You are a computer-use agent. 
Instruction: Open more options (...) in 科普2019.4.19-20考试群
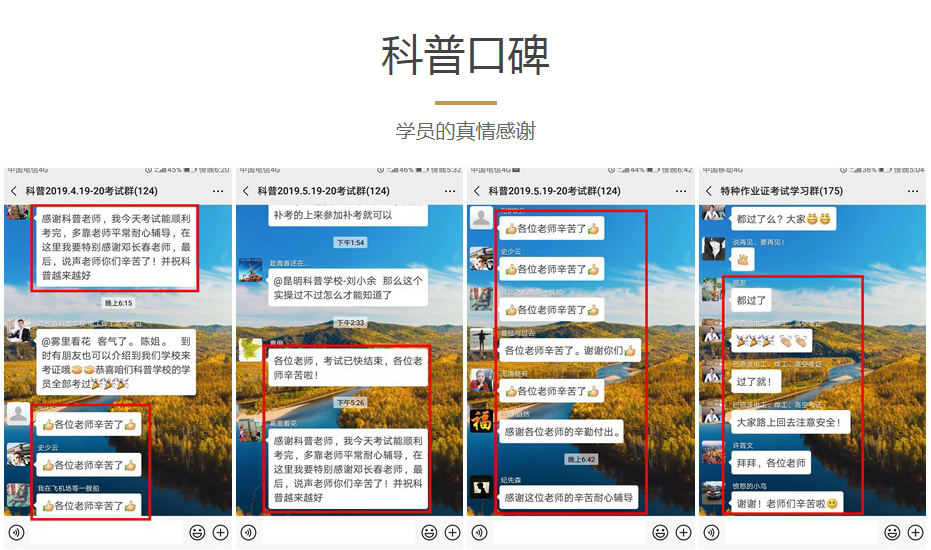(x=218, y=191)
